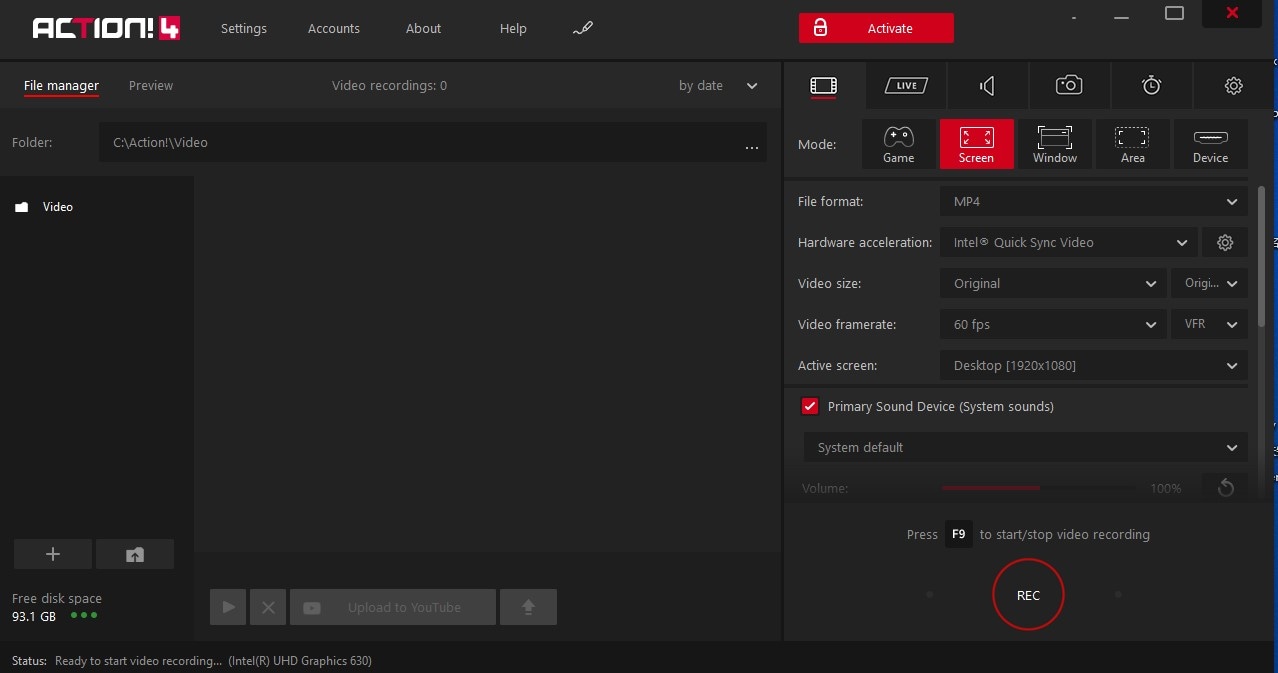Image resolution: width=1278 pixels, height=673 pixels.
Task: Open the 'System default' sound device dropdown
Action: [x=1026, y=447]
